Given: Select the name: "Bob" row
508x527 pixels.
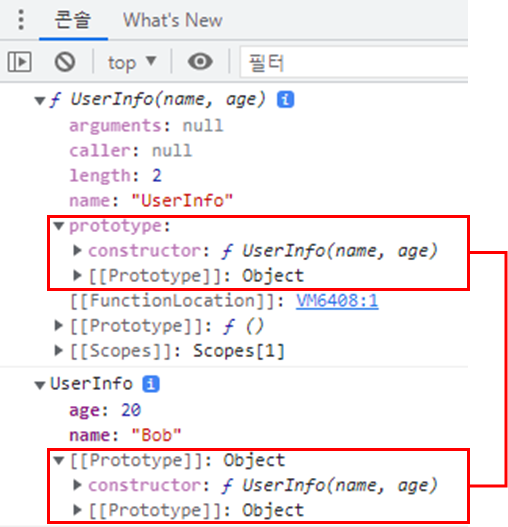Looking at the screenshot, I should coord(125,435).
